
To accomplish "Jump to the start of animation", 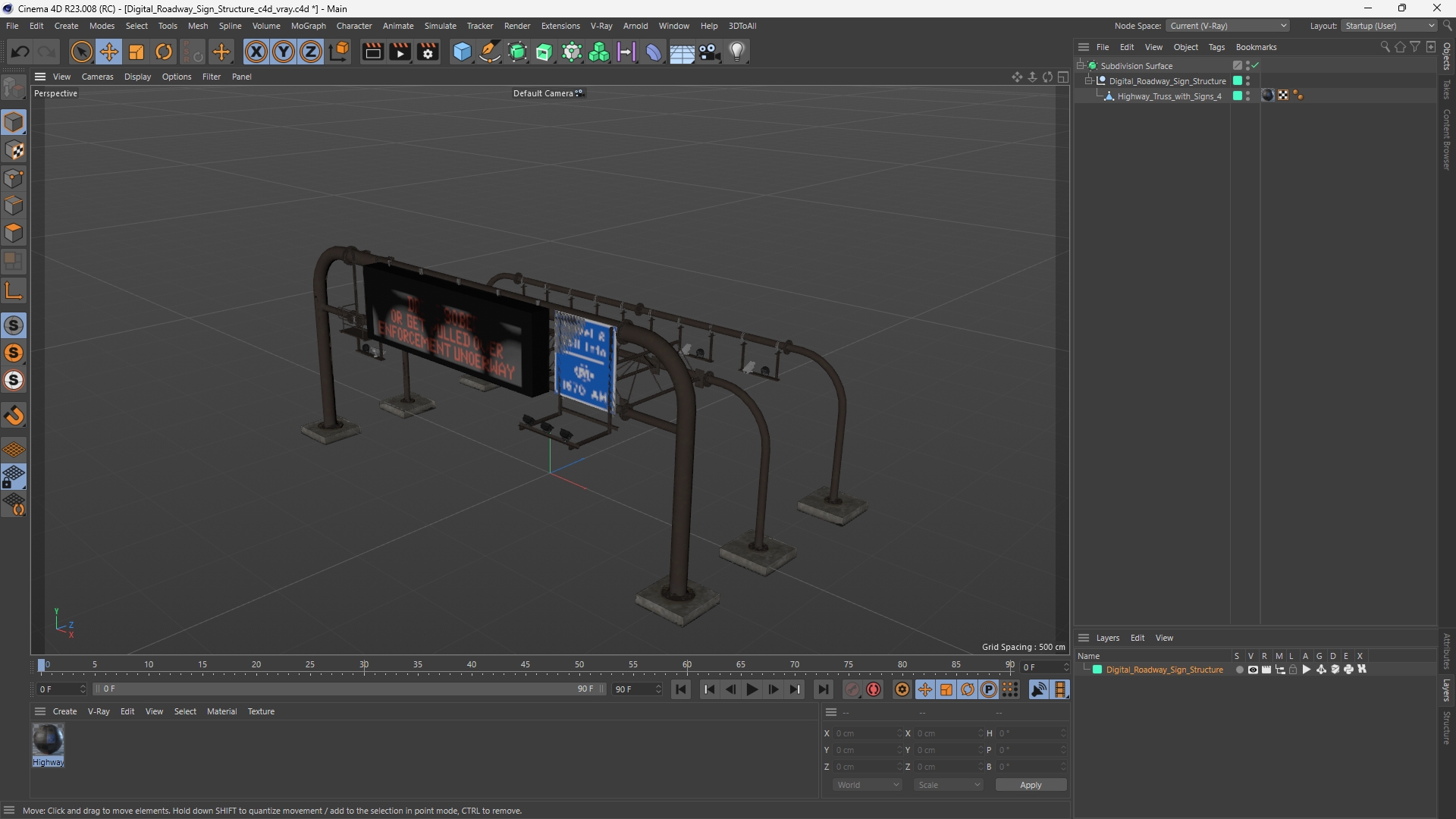I will (681, 689).
